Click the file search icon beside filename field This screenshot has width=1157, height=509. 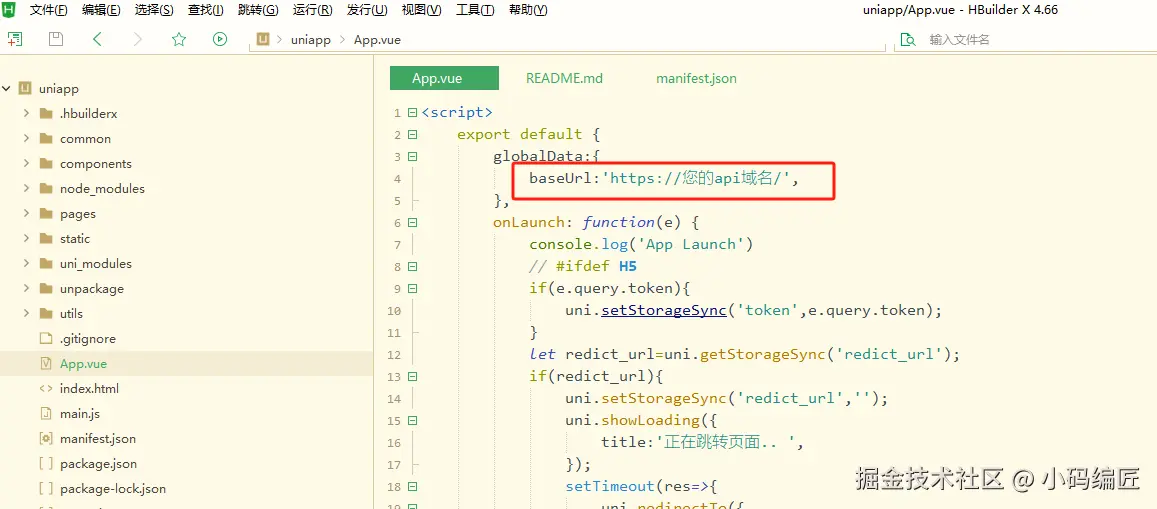(x=908, y=40)
